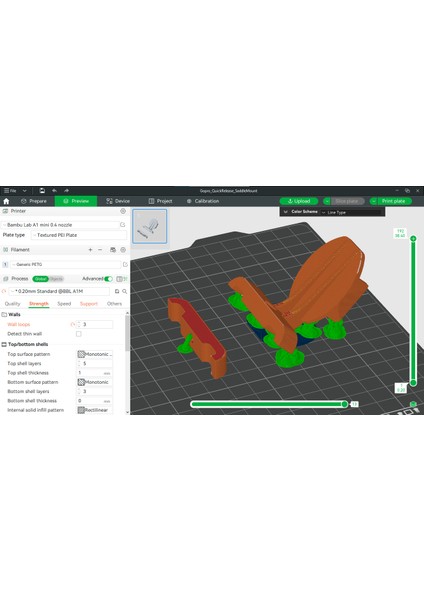Open printer settings gear icon
The height and width of the screenshot is (600, 424).
pos(123,211)
